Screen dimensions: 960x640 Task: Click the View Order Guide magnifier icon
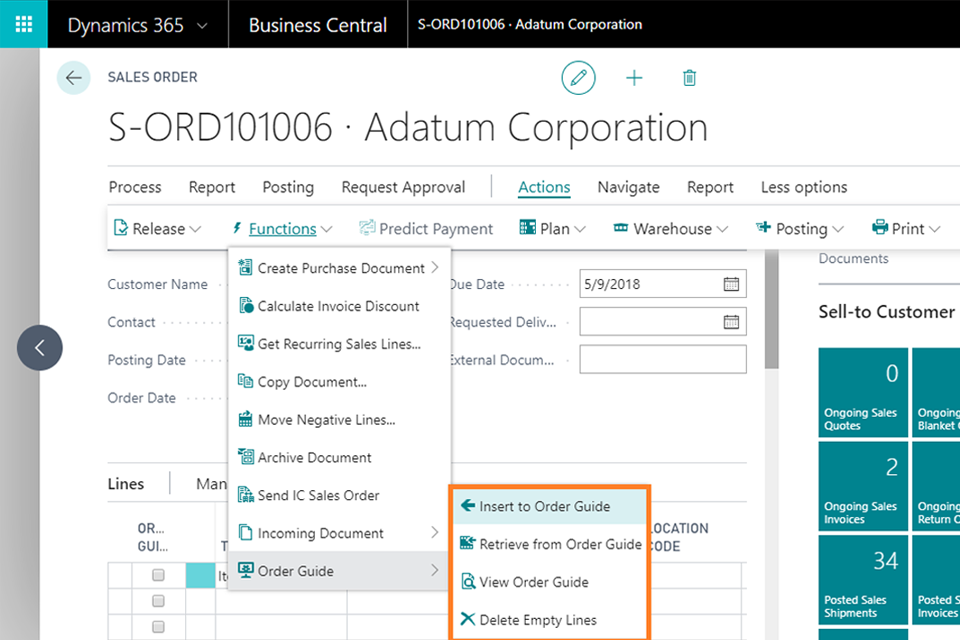coord(468,581)
